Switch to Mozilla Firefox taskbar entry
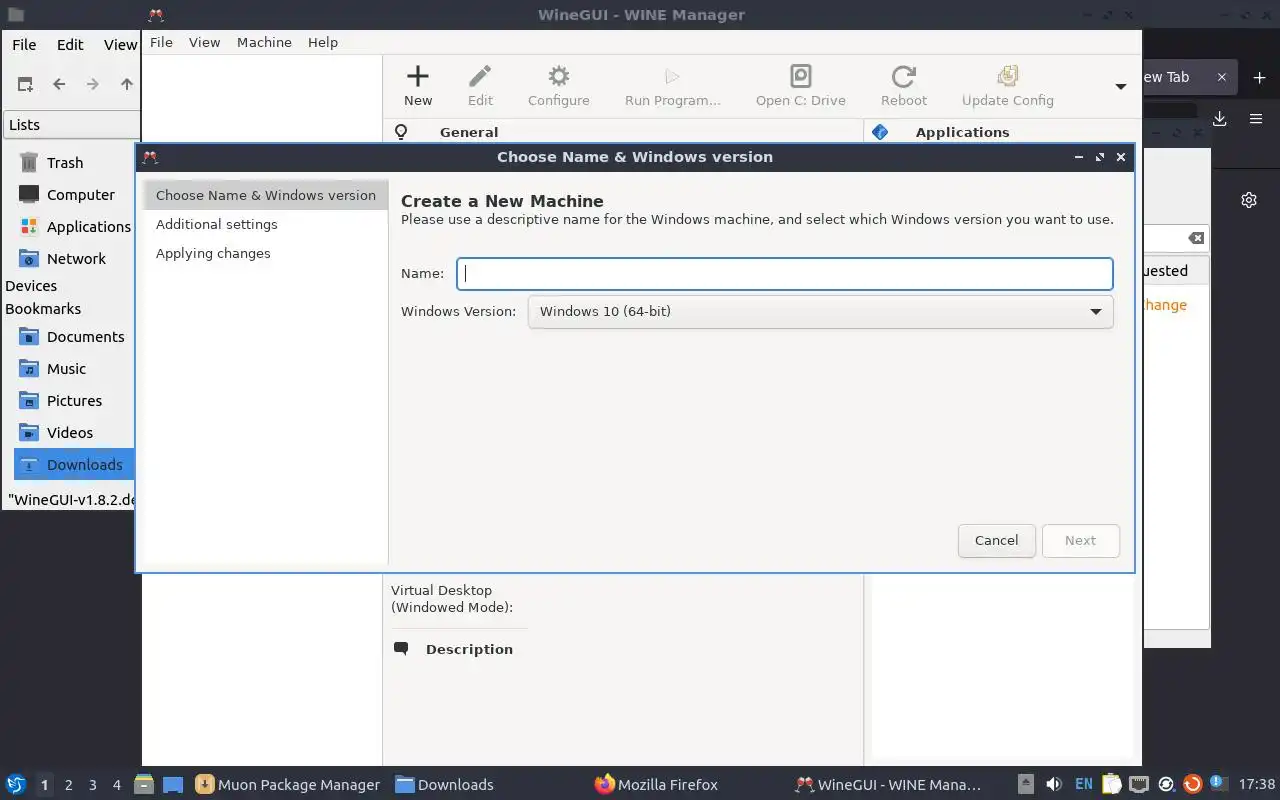This screenshot has height=800, width=1280. [656, 785]
